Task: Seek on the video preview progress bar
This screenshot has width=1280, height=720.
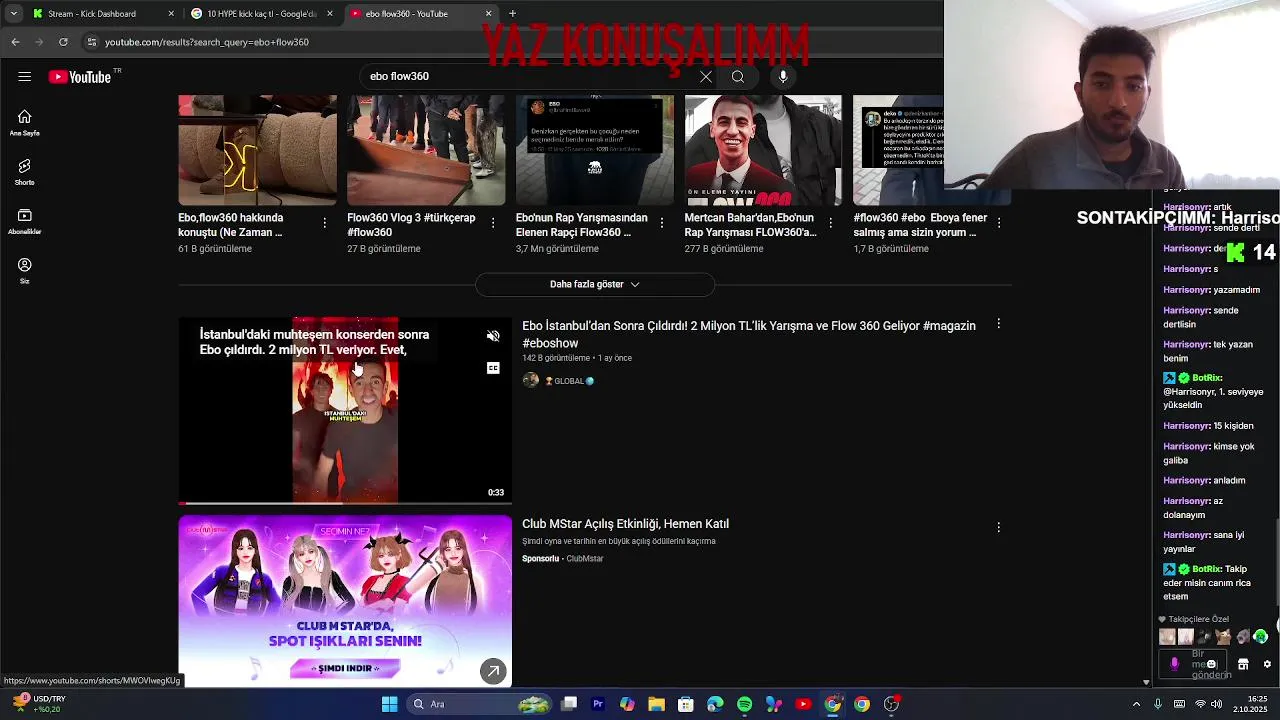Action: [345, 502]
